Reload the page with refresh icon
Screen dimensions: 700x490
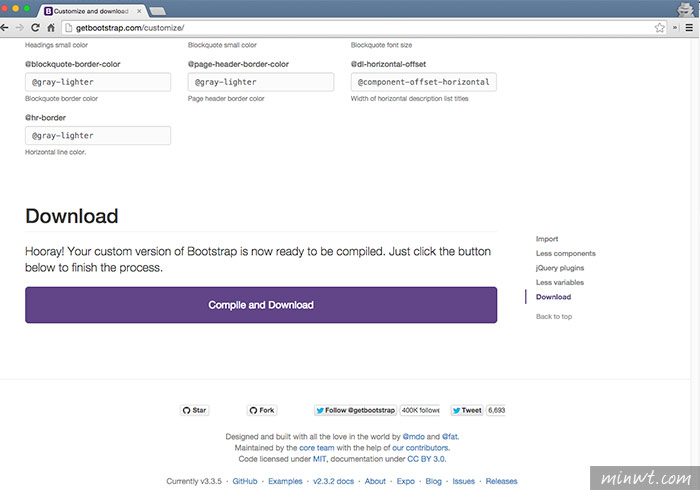tap(35, 28)
